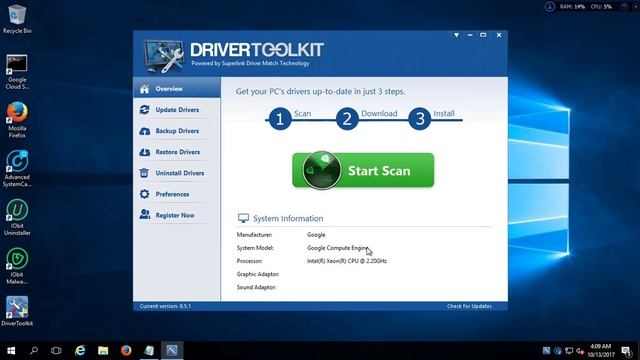Click the 'Current version: 8.5.1' status text
This screenshot has width=640, height=360.
[x=165, y=306]
